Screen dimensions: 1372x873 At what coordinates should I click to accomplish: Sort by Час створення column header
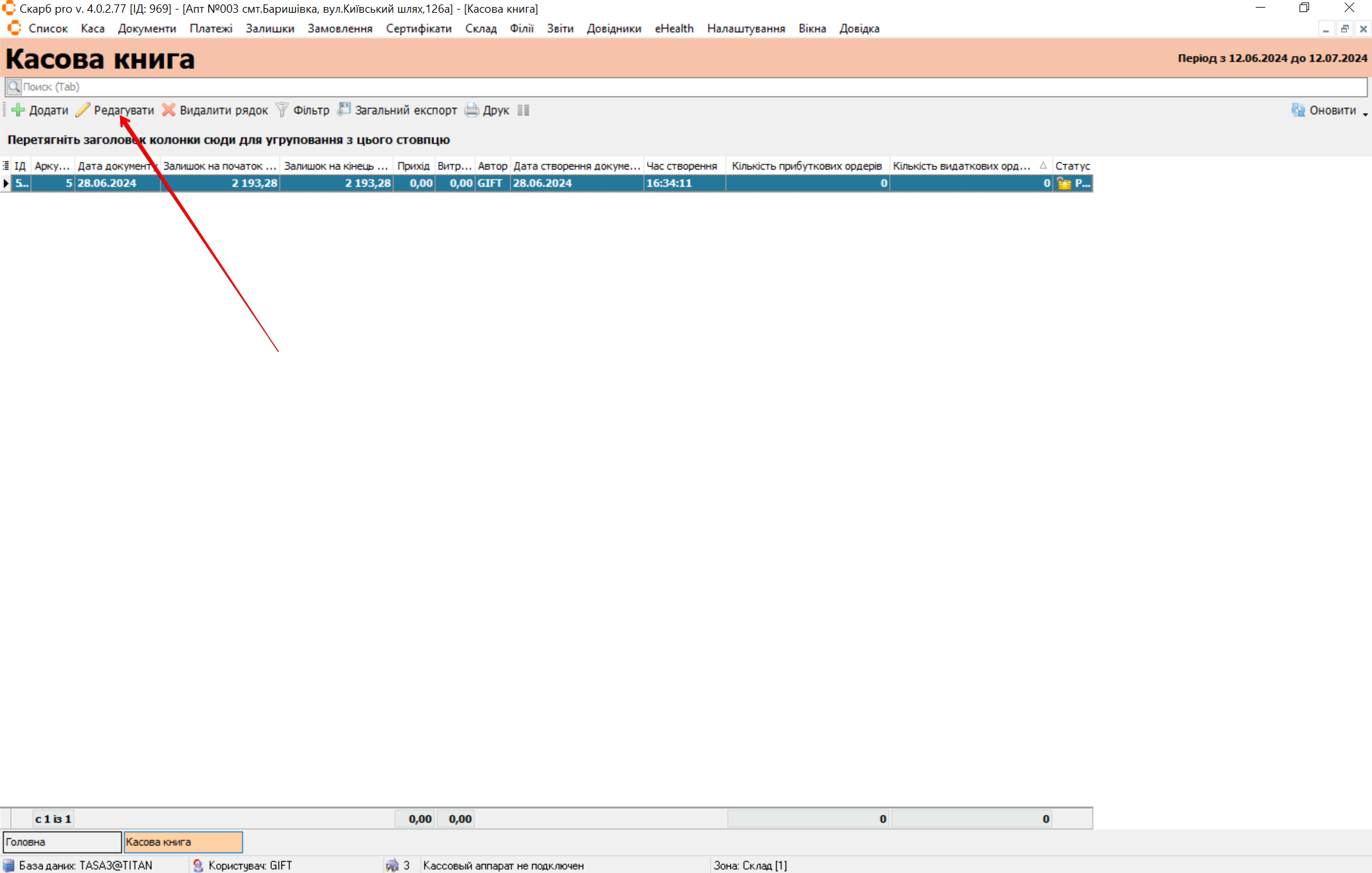[682, 166]
